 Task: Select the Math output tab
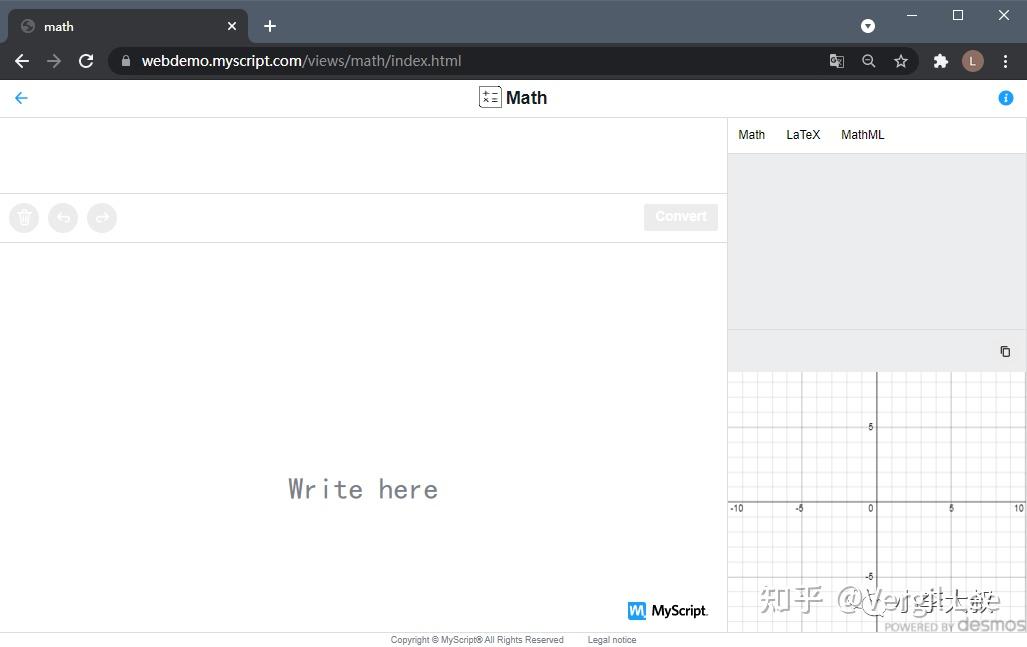(x=751, y=134)
